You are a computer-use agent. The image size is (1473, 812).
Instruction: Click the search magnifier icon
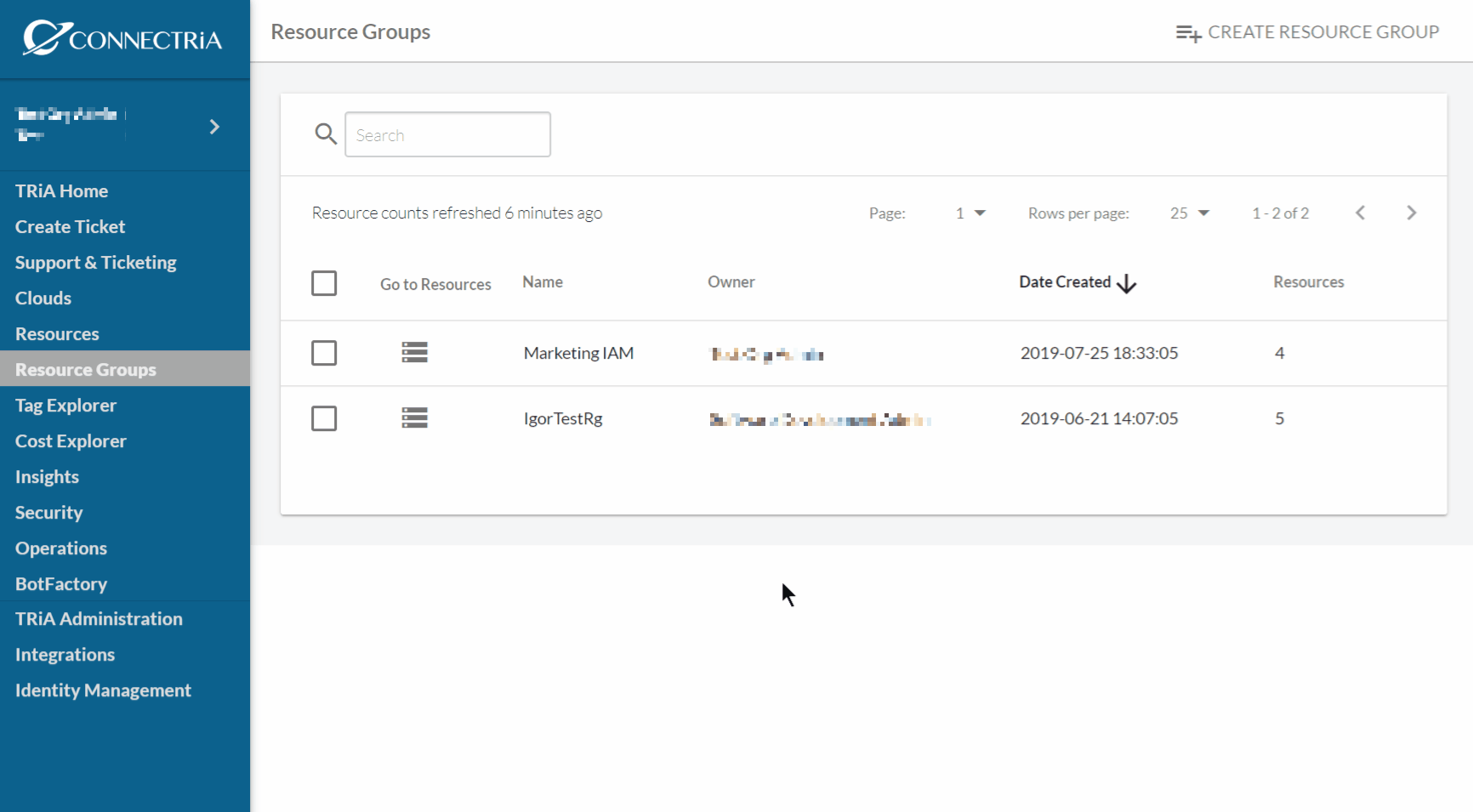click(x=326, y=133)
